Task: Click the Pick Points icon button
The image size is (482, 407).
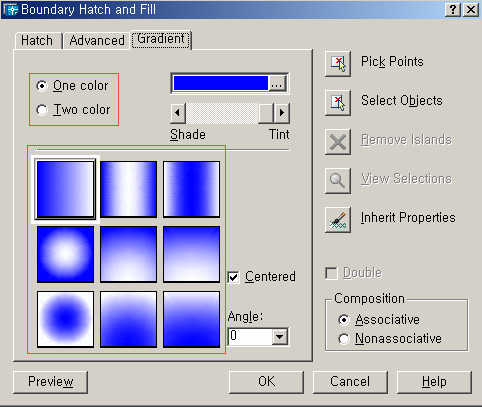Action: 338,64
